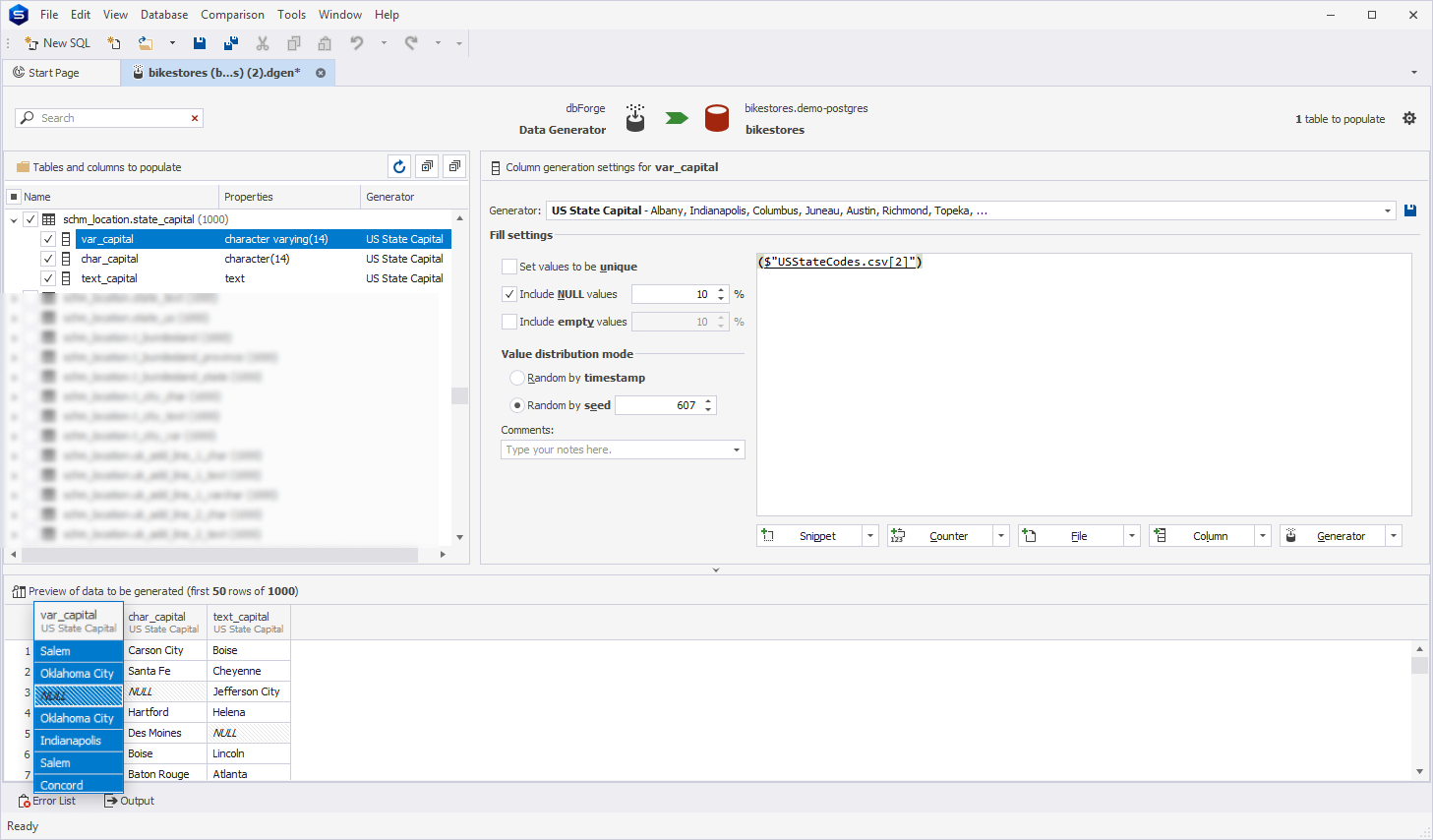
Task: Open the document tabs list dropdown arrow
Action: coord(1414,73)
